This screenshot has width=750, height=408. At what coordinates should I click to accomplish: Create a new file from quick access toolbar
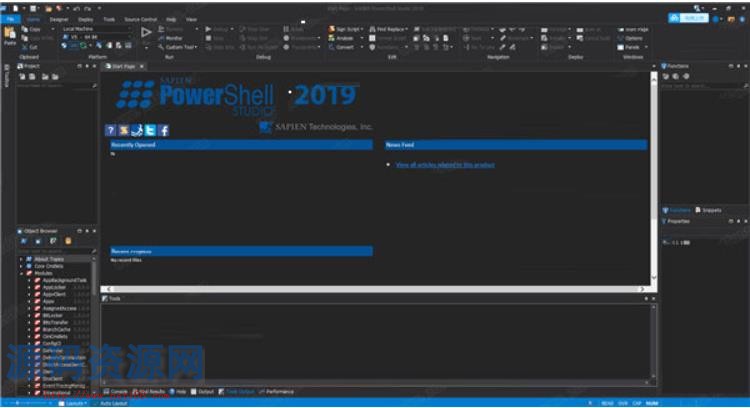coord(16,8)
